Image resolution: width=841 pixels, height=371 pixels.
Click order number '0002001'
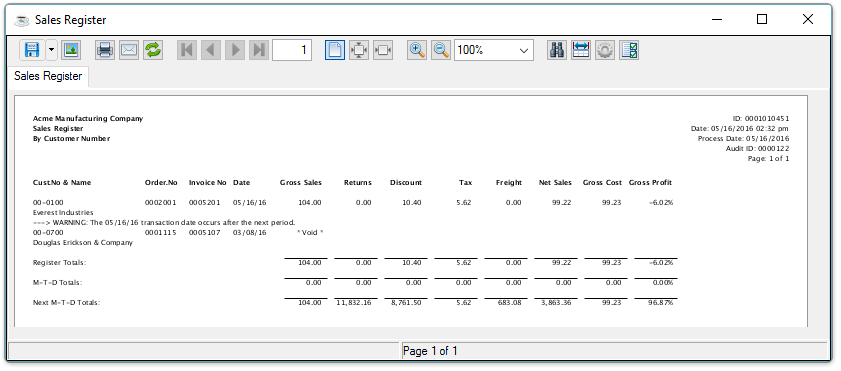coord(161,203)
